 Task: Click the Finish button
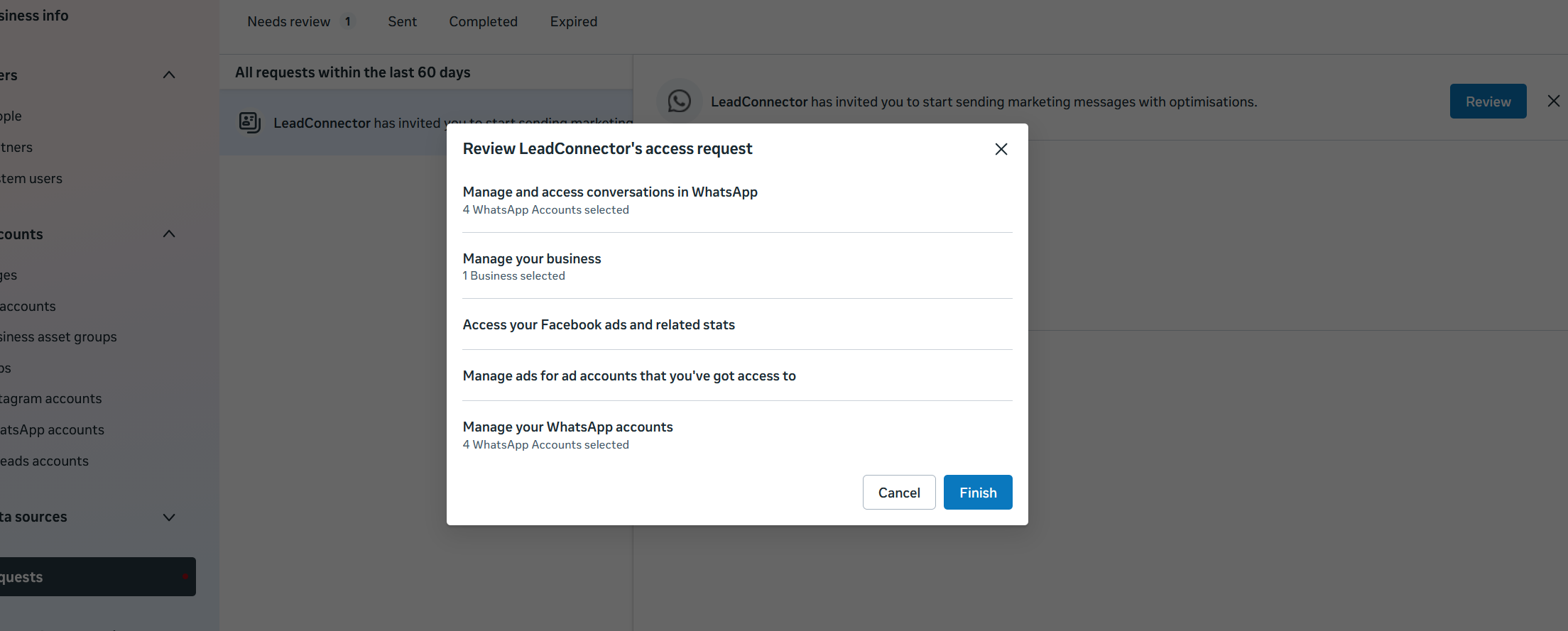(978, 493)
